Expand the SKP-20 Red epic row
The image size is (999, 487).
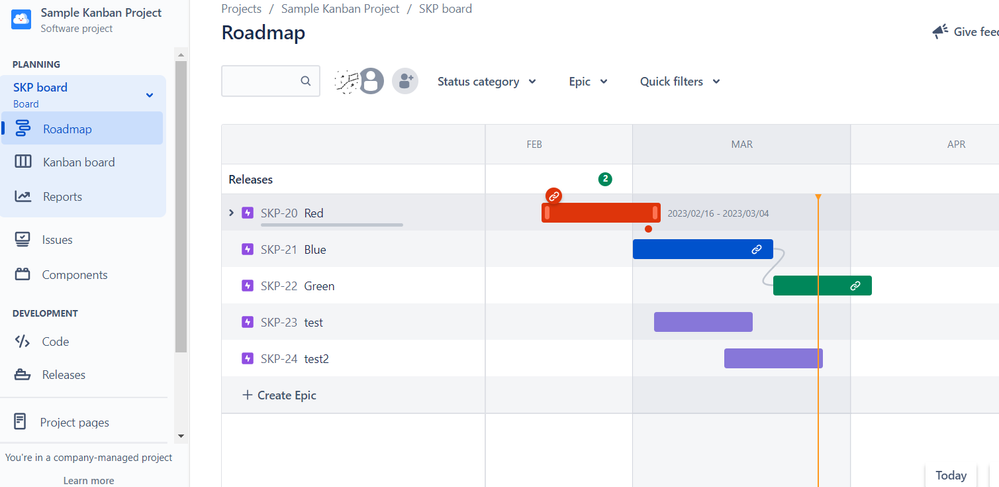coord(231,213)
